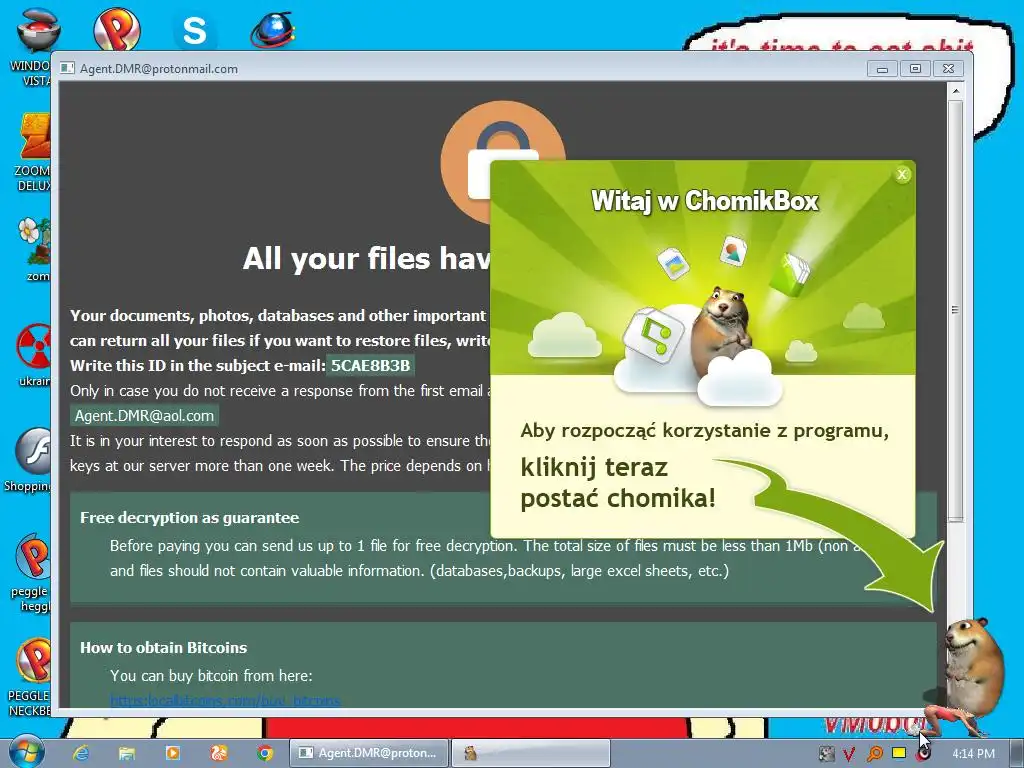Click the yellow square tray icon
Image resolution: width=1024 pixels, height=768 pixels.
[x=899, y=753]
